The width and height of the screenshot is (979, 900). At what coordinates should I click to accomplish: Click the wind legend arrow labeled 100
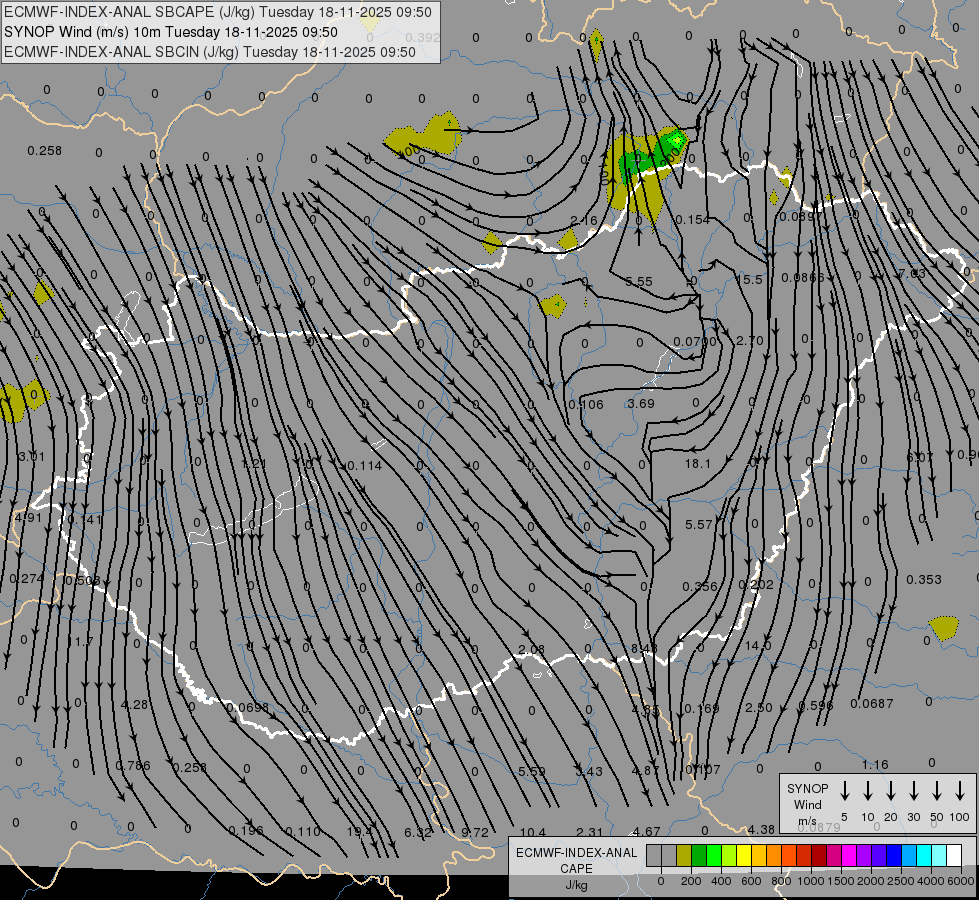960,791
